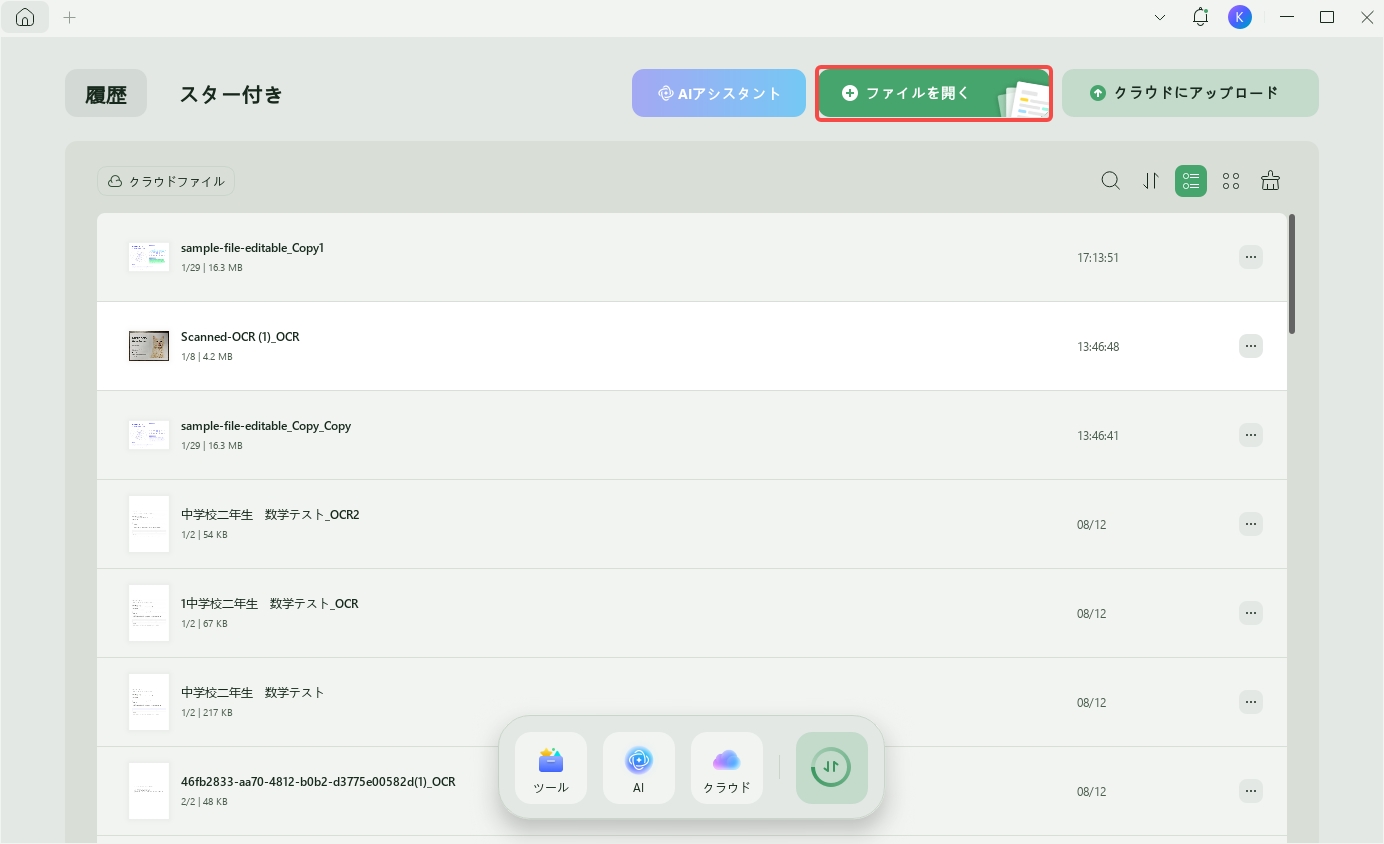Click the 1/2 | 67 KB file info

pos(204,624)
